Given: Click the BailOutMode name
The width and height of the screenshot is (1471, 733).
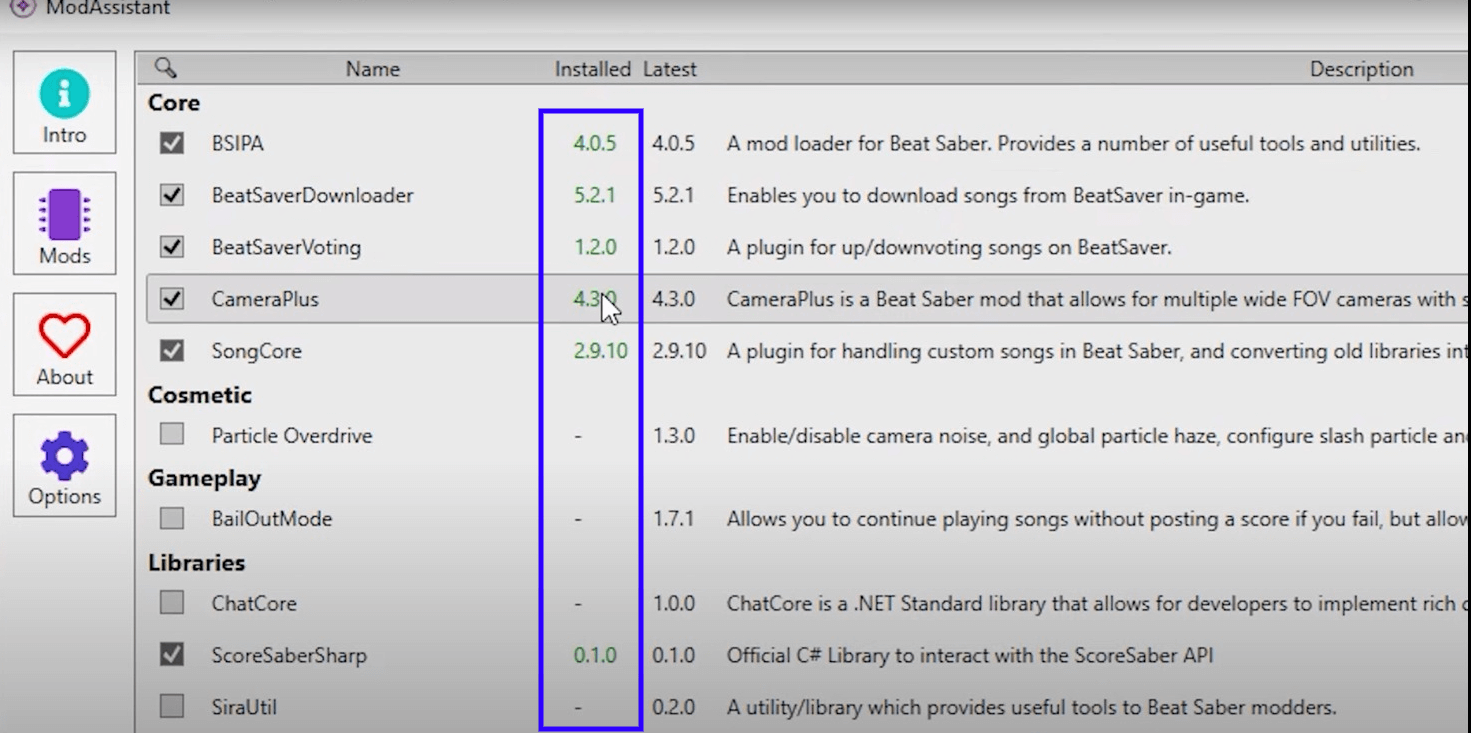Looking at the screenshot, I should [271, 520].
